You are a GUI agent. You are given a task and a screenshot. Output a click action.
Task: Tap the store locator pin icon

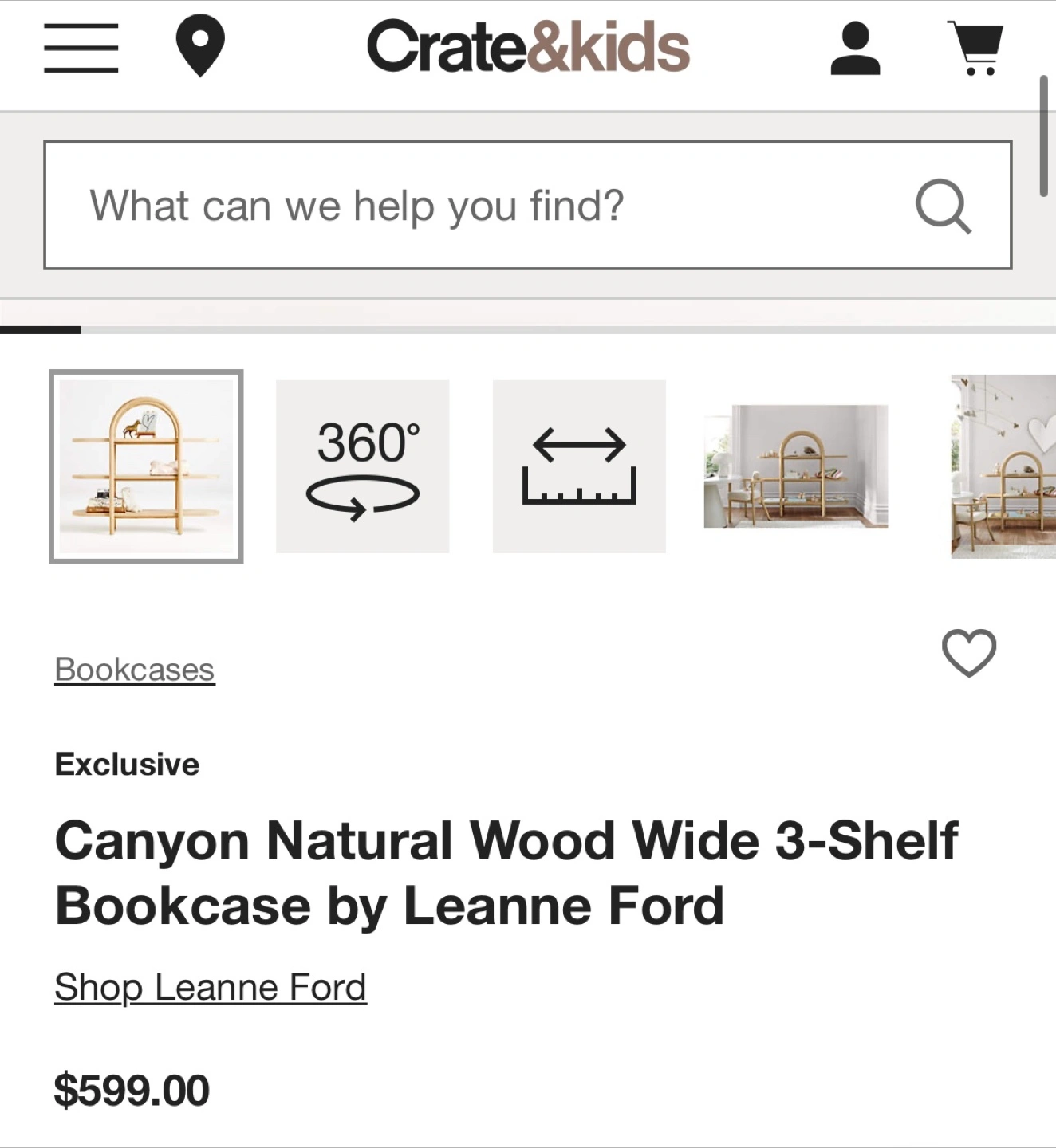pyautogui.click(x=199, y=46)
